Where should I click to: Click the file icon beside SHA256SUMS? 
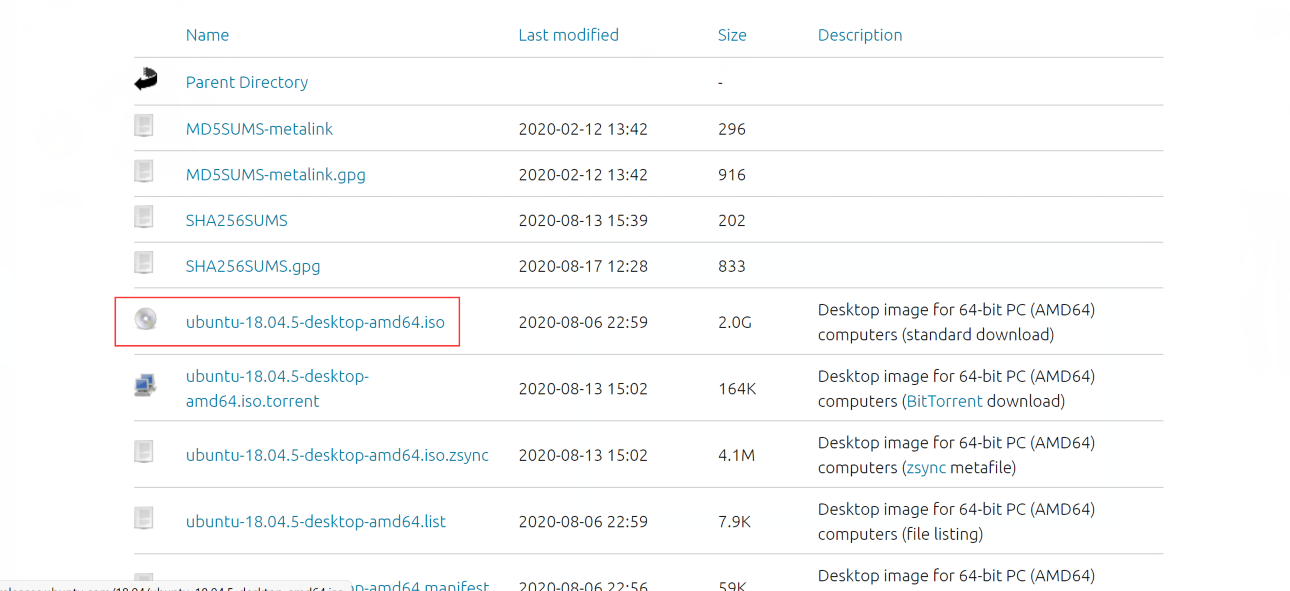click(145, 217)
